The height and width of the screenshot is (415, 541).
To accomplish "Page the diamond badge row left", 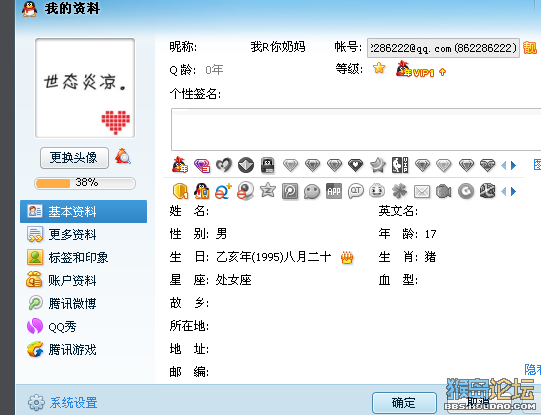I will (503, 166).
